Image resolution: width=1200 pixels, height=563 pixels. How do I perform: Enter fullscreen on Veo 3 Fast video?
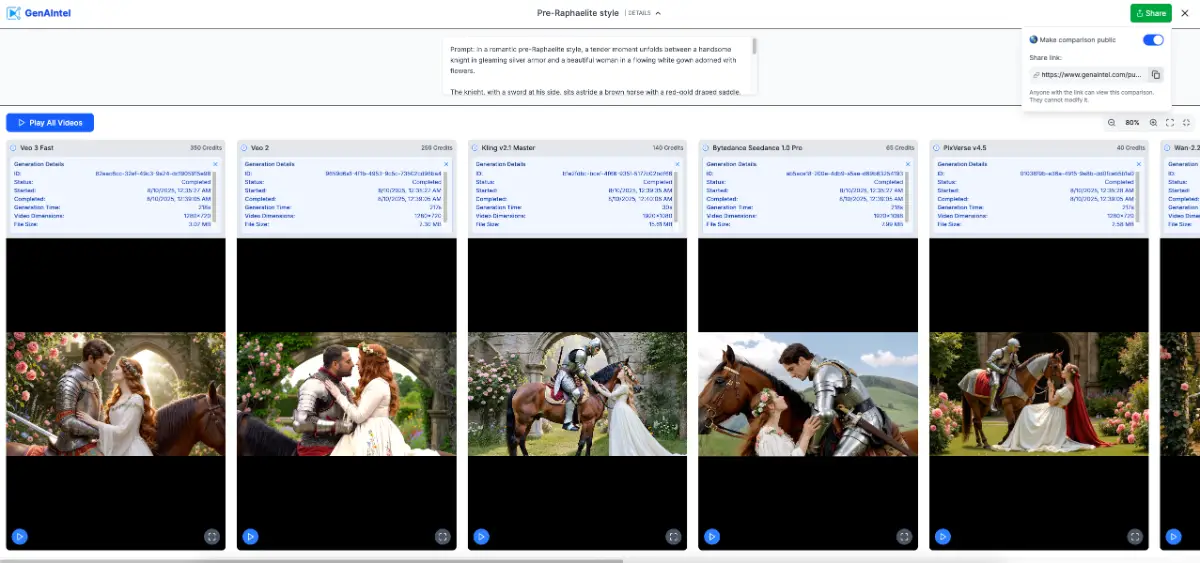[x=212, y=536]
